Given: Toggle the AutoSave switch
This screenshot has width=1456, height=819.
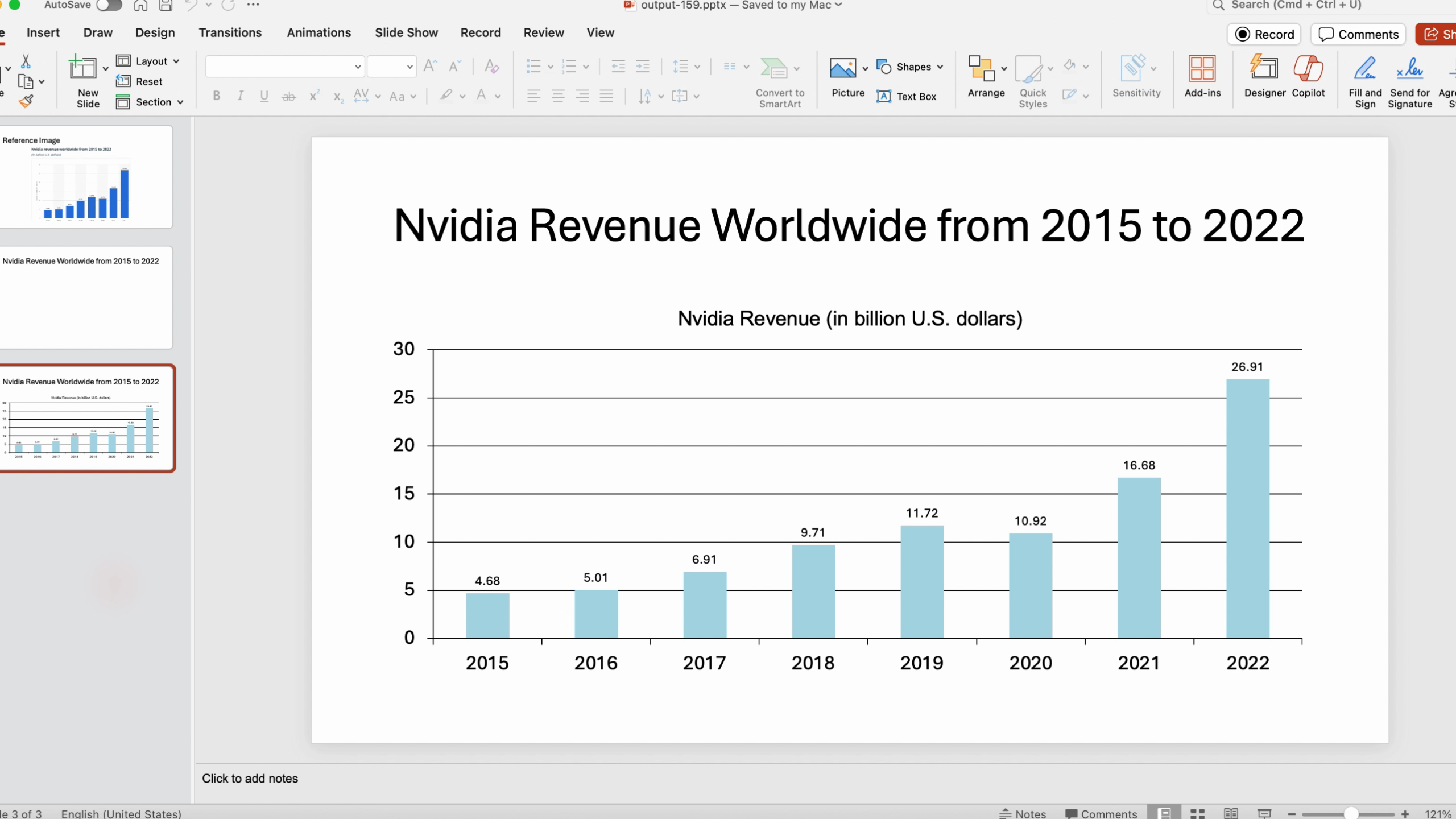Looking at the screenshot, I should [109, 5].
